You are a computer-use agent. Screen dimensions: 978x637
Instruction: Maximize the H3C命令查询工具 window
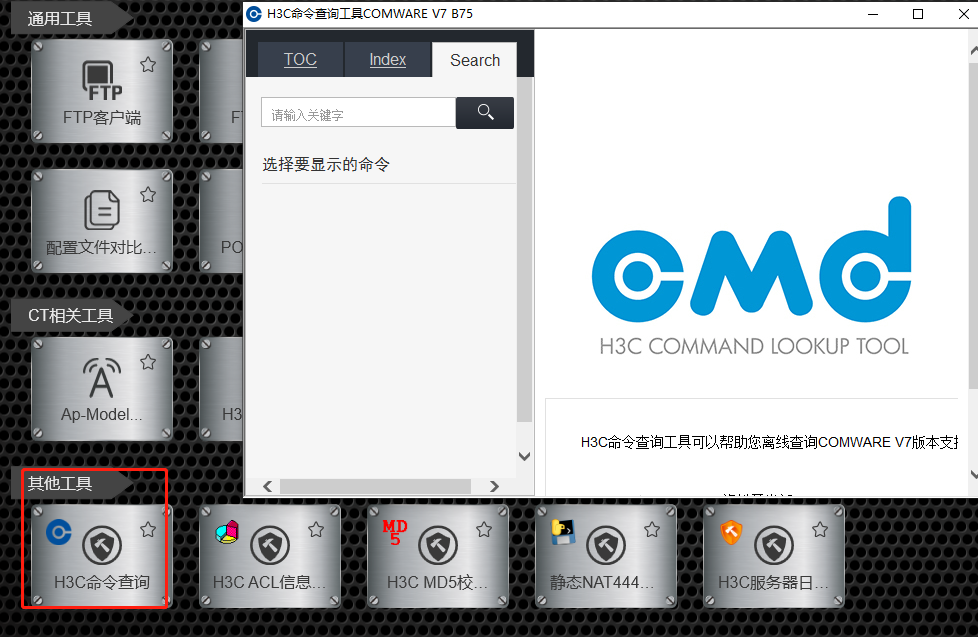[x=917, y=14]
